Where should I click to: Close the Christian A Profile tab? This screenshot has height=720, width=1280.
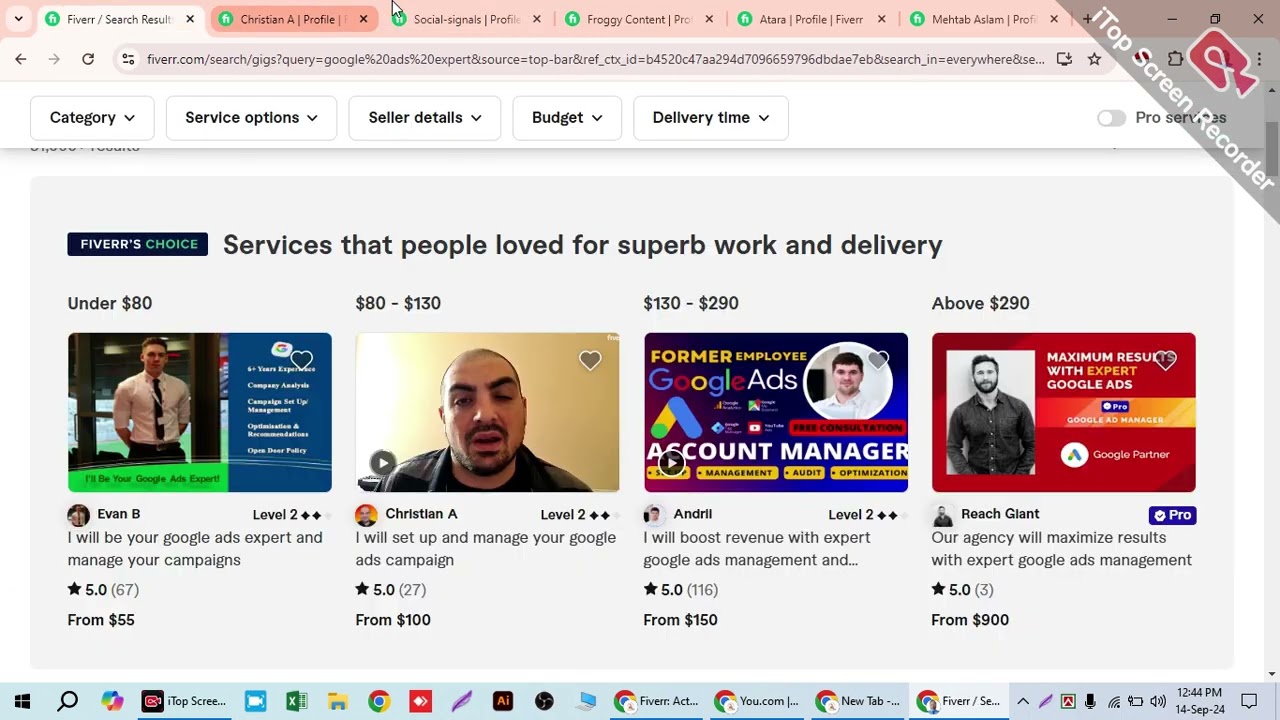click(363, 19)
